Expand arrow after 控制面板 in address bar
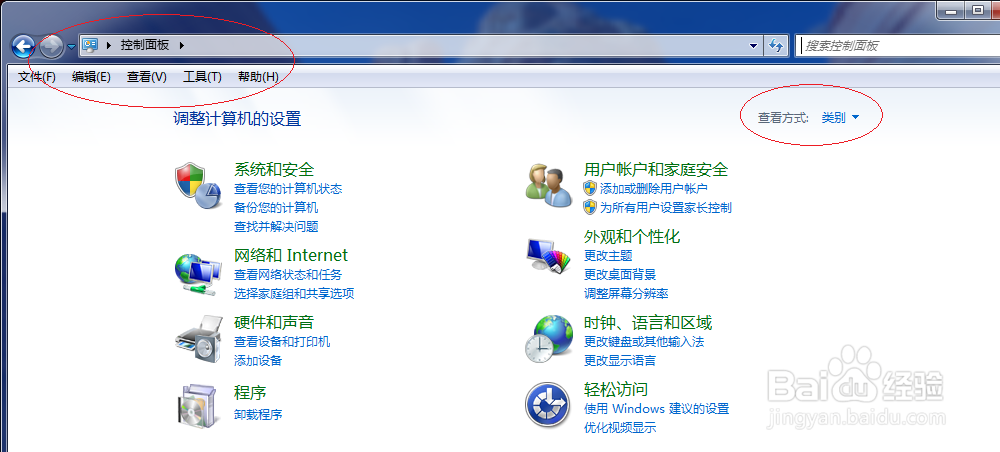Viewport: 1000px width, 452px height. [182, 45]
